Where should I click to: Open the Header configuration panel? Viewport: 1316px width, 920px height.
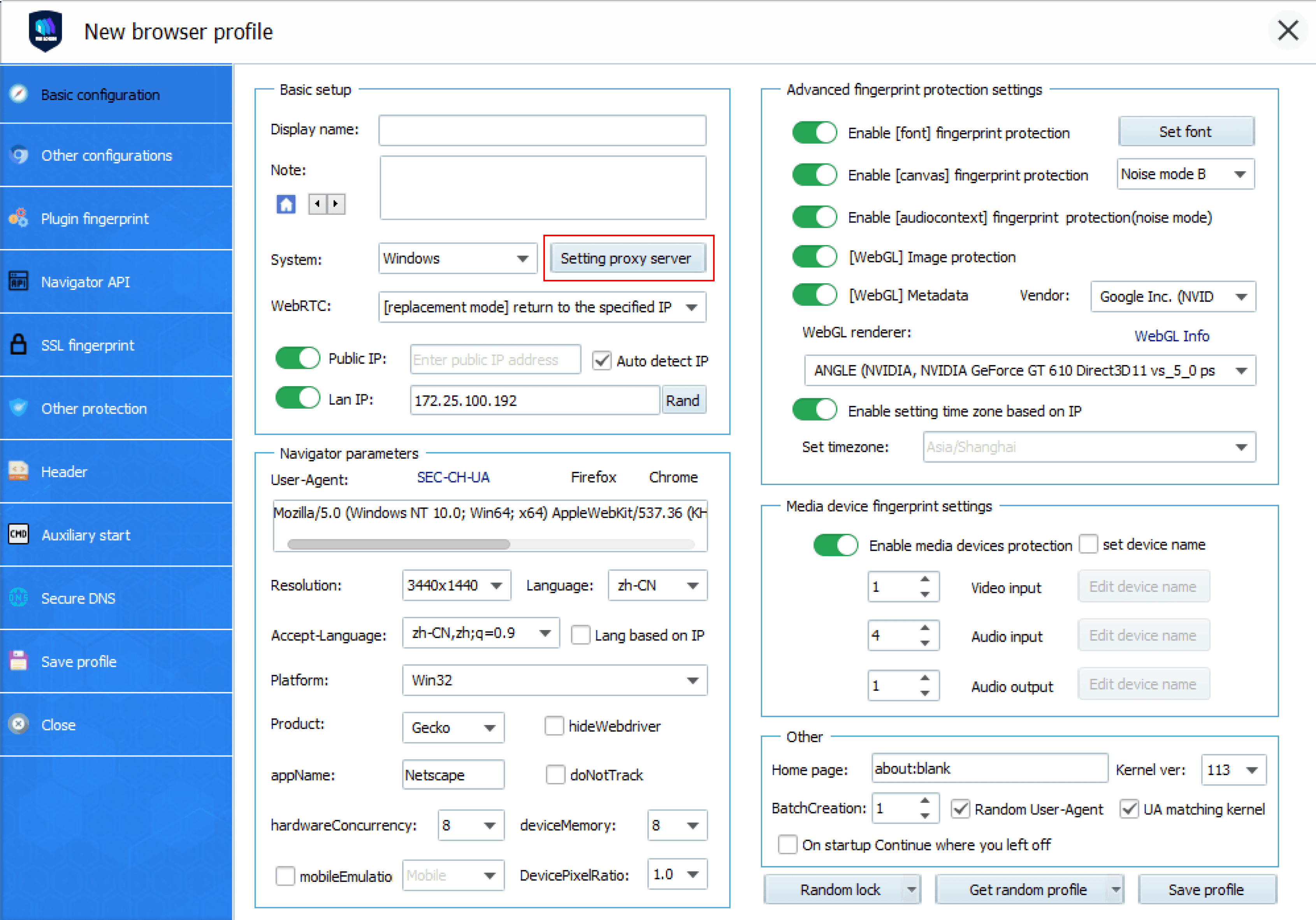[x=64, y=471]
